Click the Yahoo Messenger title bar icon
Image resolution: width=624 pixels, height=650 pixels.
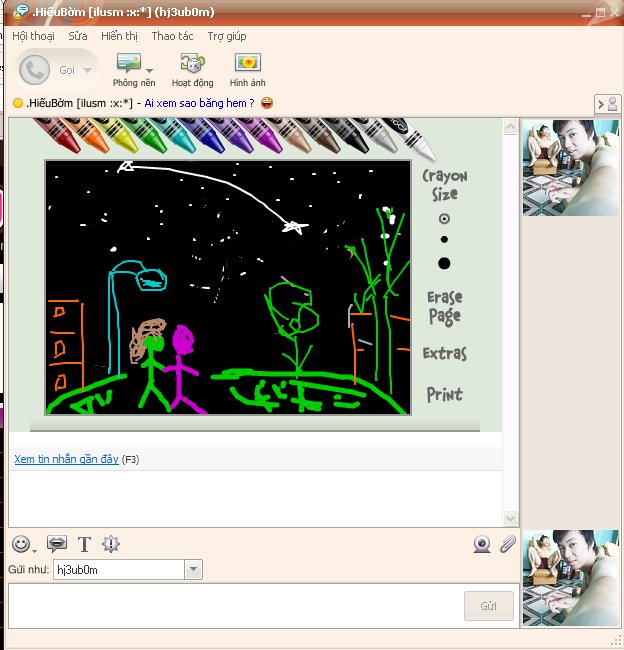coord(21,12)
